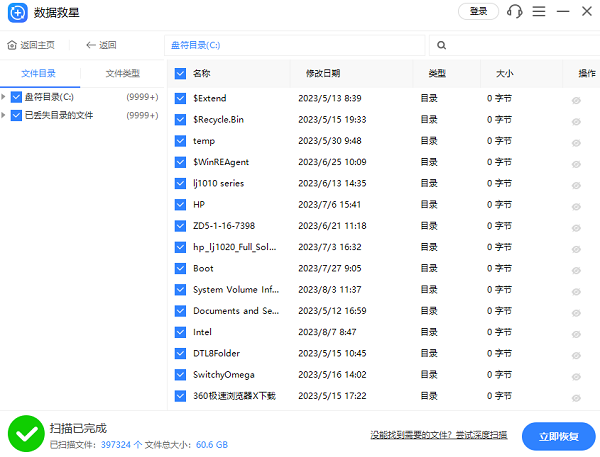
Task: Click 盘符目录(C:) breadcrumb path
Action: [x=196, y=45]
